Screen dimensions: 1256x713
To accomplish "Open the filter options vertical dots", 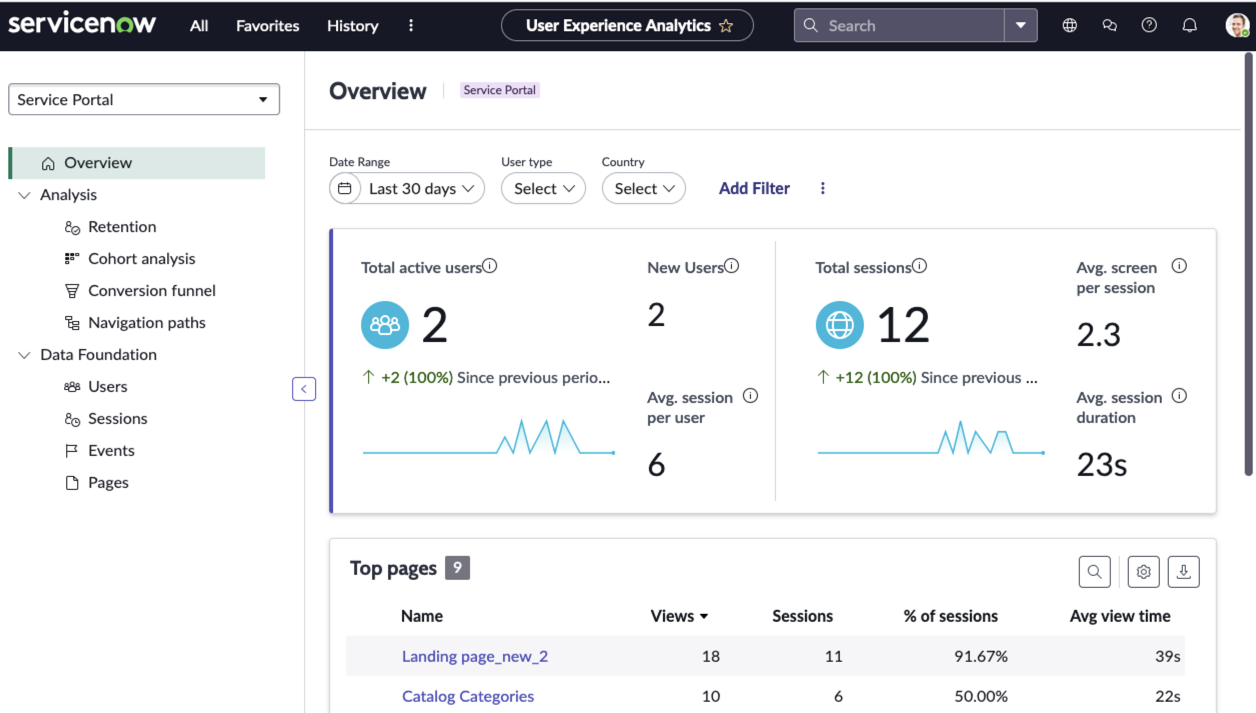I will 823,188.
